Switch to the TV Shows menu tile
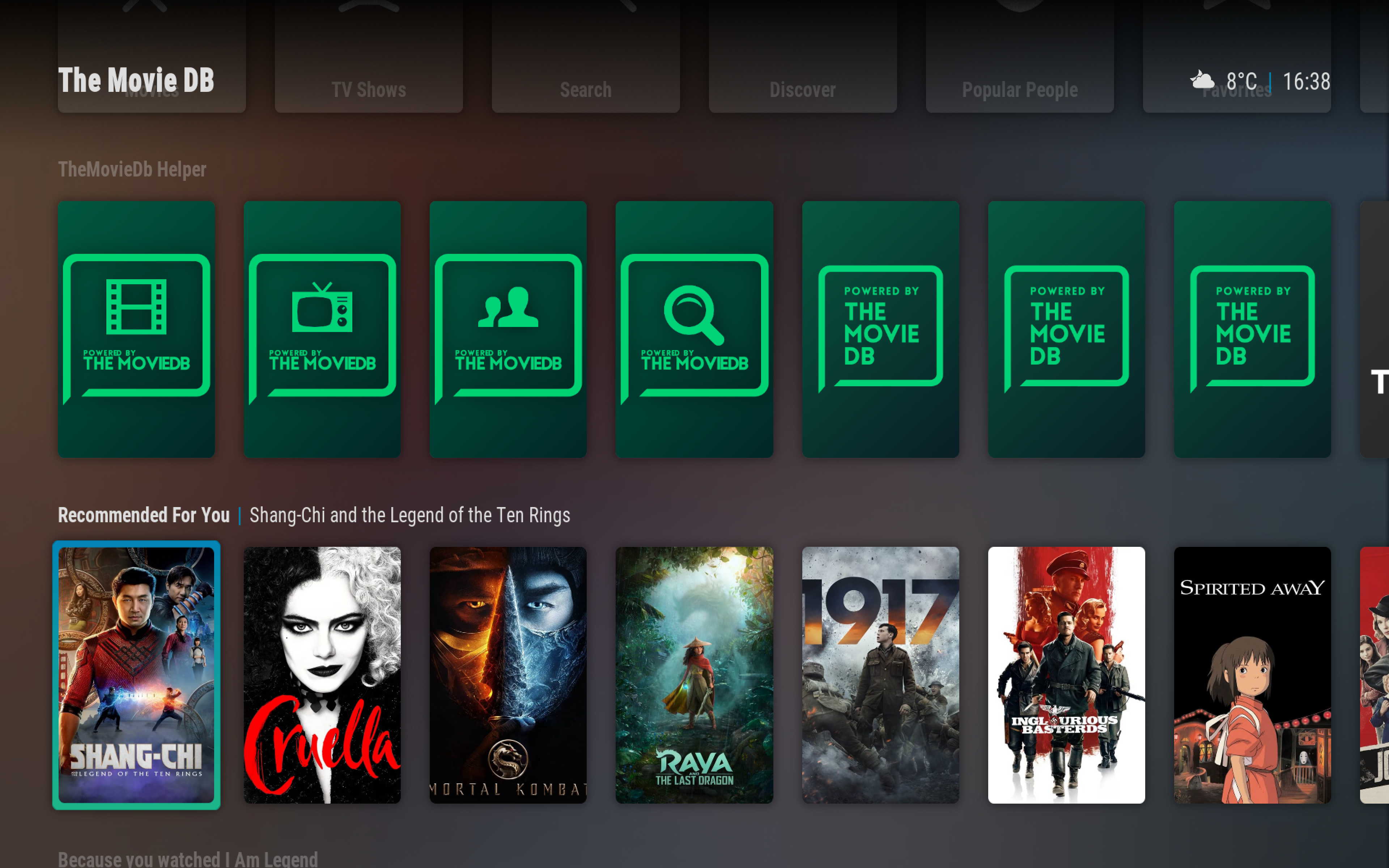This screenshot has height=868, width=1389. tap(369, 56)
